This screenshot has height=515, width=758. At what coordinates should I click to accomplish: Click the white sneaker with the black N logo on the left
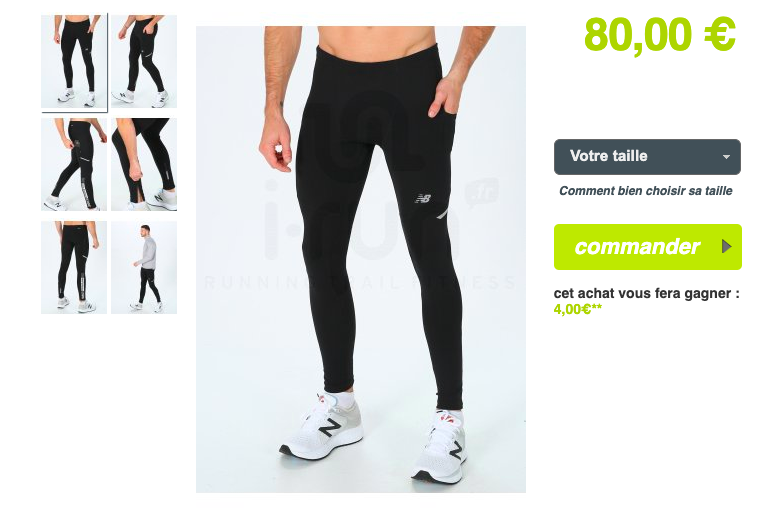pos(321,426)
